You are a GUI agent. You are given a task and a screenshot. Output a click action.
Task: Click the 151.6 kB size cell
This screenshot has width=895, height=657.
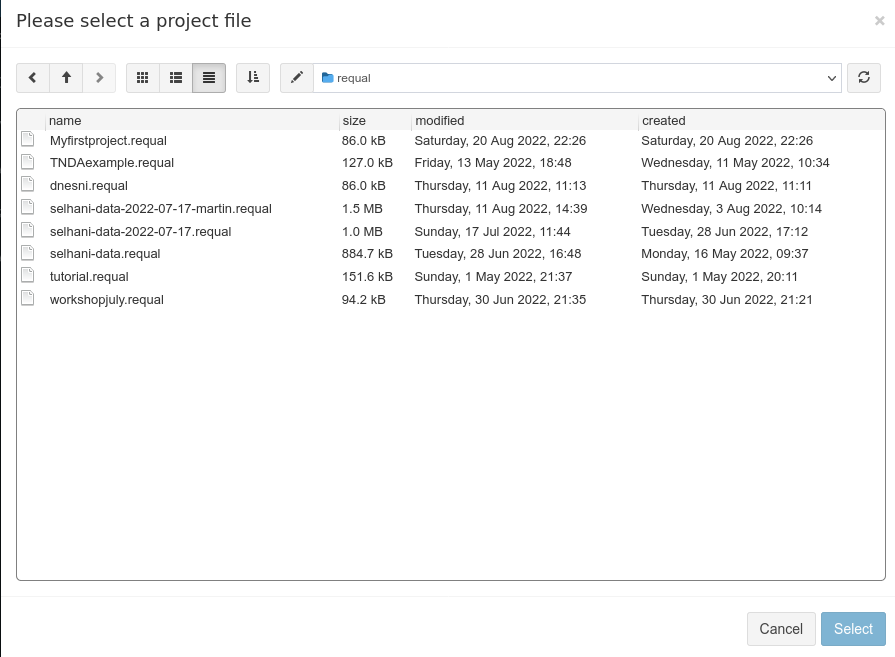[x=367, y=276]
